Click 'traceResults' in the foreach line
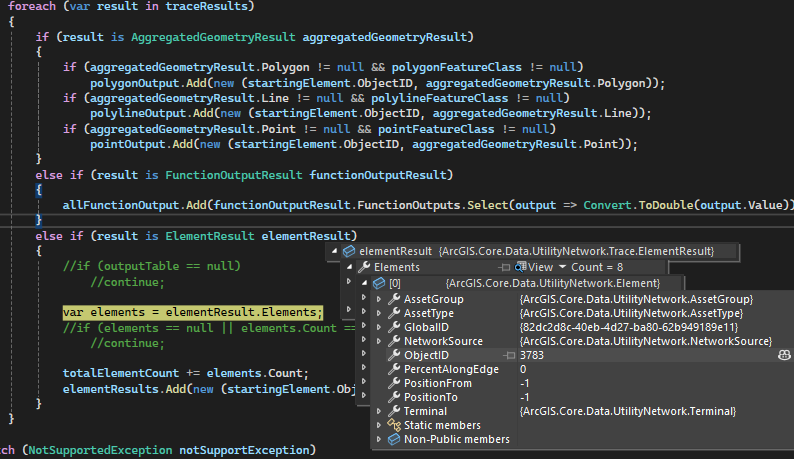The image size is (794, 459). [206, 6]
